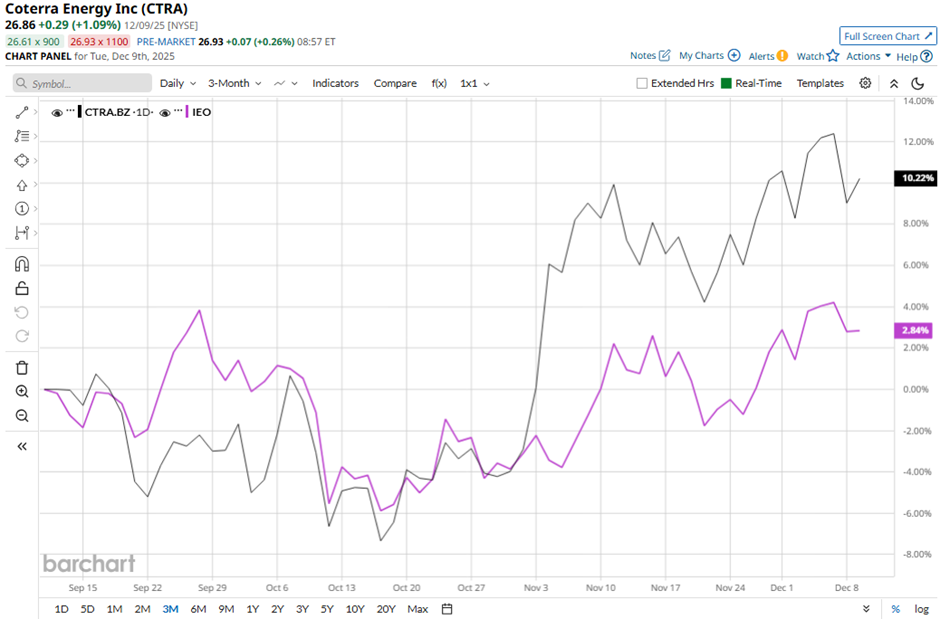This screenshot has height=619, width=940.
Task: Select the 6M time range
Action: [198, 609]
